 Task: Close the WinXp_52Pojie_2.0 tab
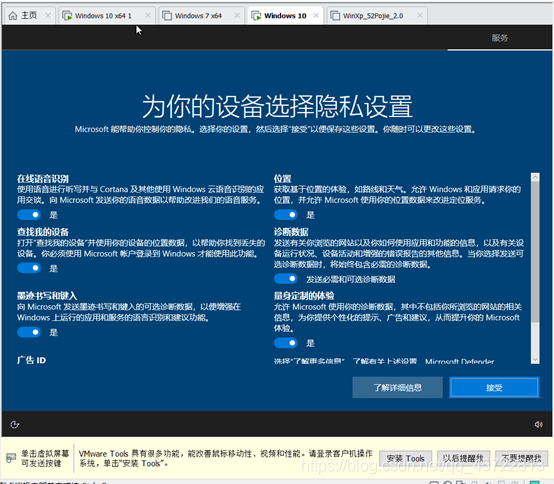[x=420, y=16]
